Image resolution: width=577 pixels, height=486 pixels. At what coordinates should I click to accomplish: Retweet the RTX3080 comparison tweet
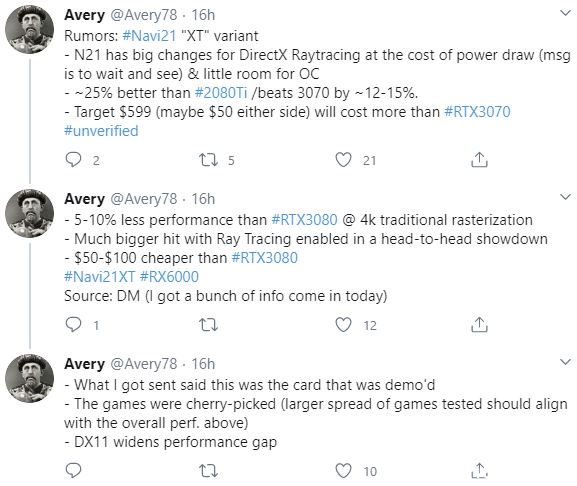(208, 325)
